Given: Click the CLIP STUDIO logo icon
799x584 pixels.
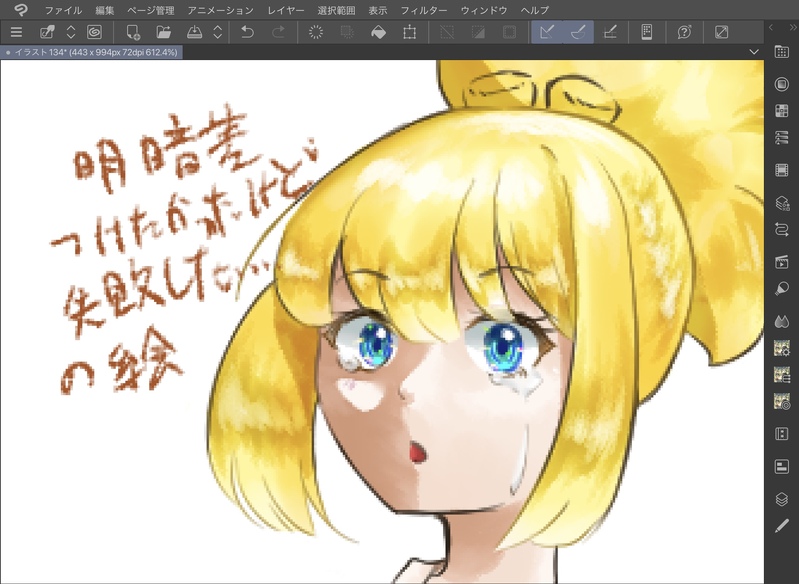Looking at the screenshot, I should [x=21, y=10].
